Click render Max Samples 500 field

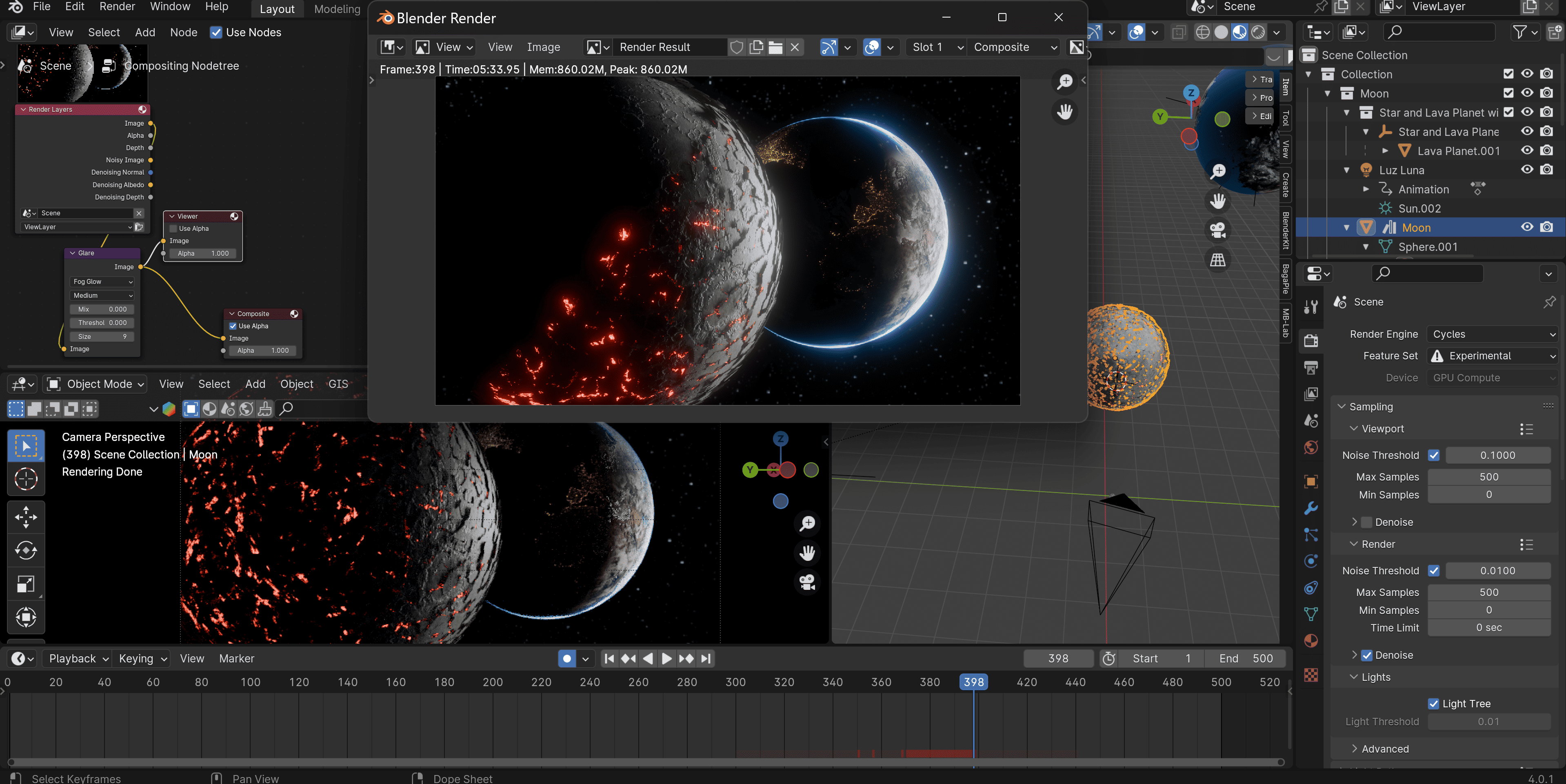click(1488, 592)
